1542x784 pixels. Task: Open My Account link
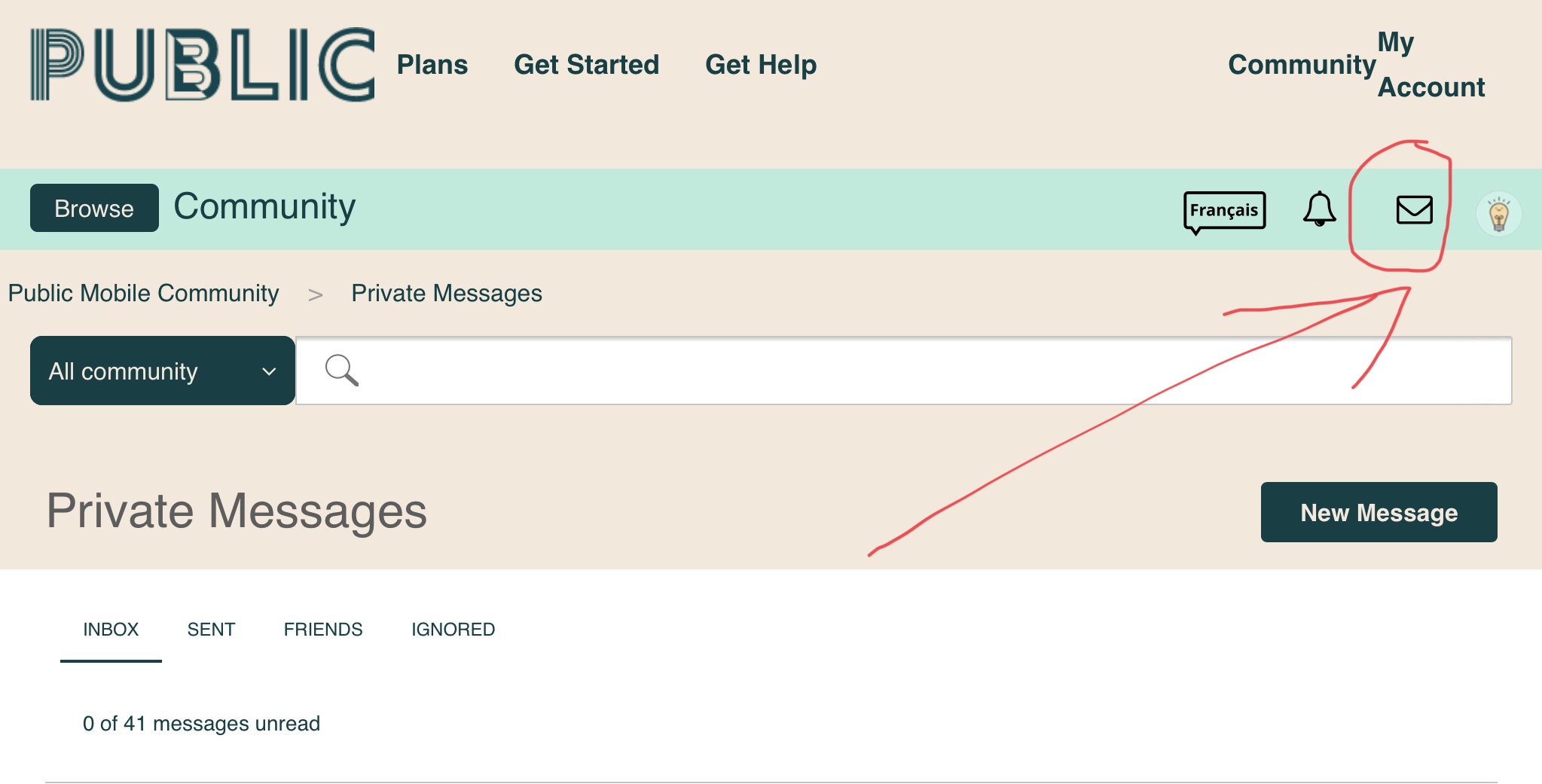[1431, 66]
